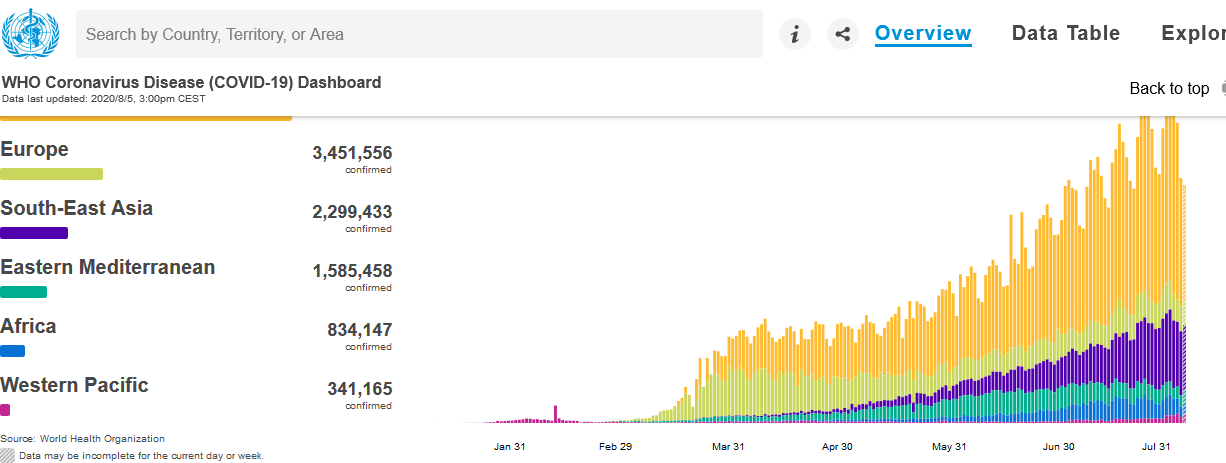
Task: Click the WHO logo emblem
Action: tap(33, 33)
